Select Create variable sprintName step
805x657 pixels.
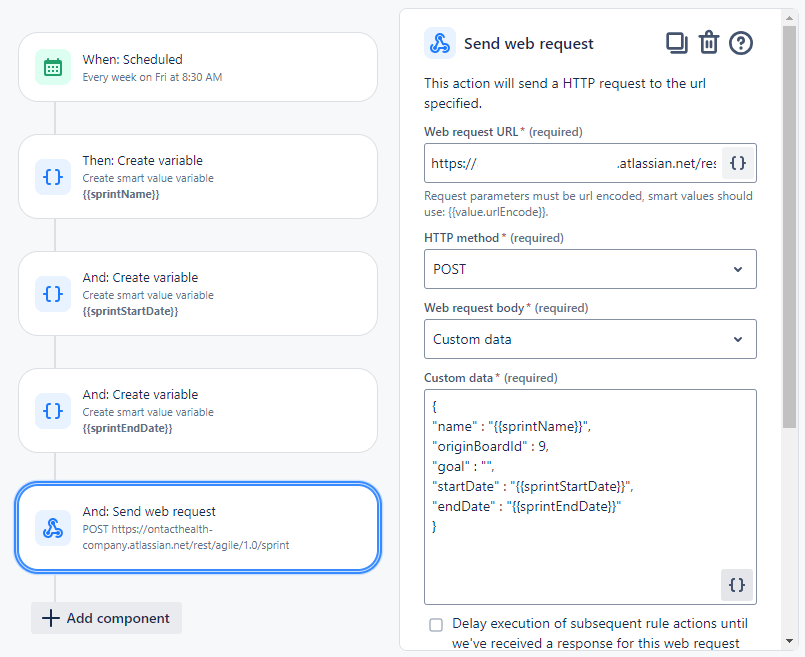point(198,177)
